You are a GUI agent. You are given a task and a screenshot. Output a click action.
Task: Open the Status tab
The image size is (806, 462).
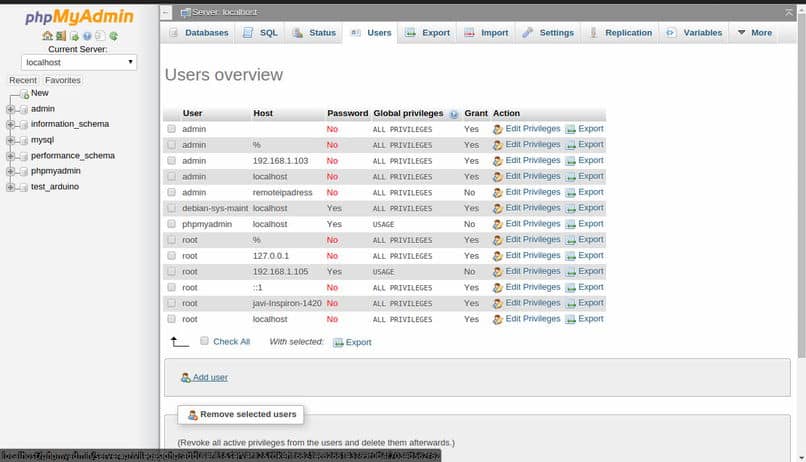click(314, 33)
